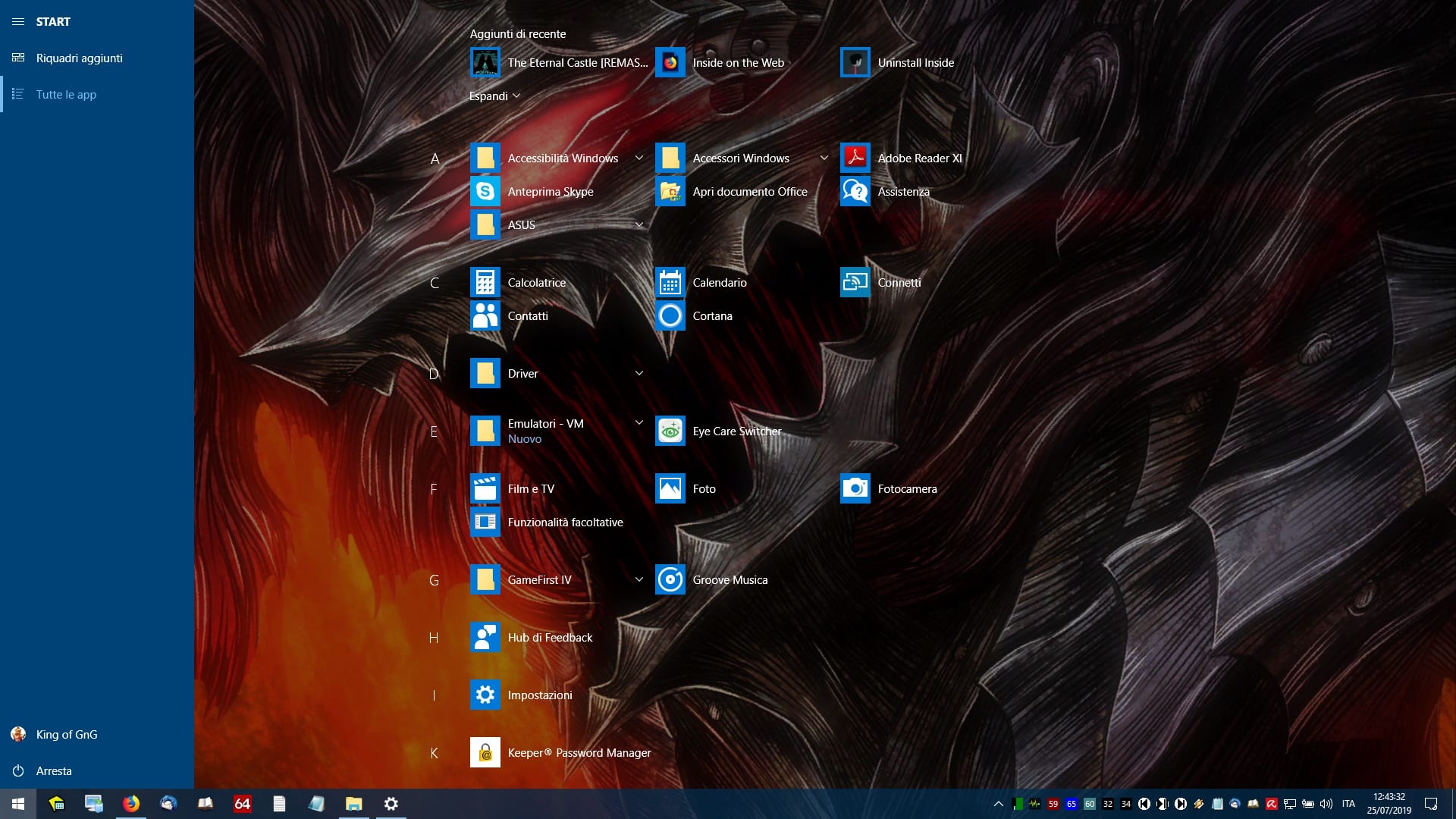This screenshot has height=819, width=1456.
Task: Launch Cortana from the app list
Action: (711, 316)
